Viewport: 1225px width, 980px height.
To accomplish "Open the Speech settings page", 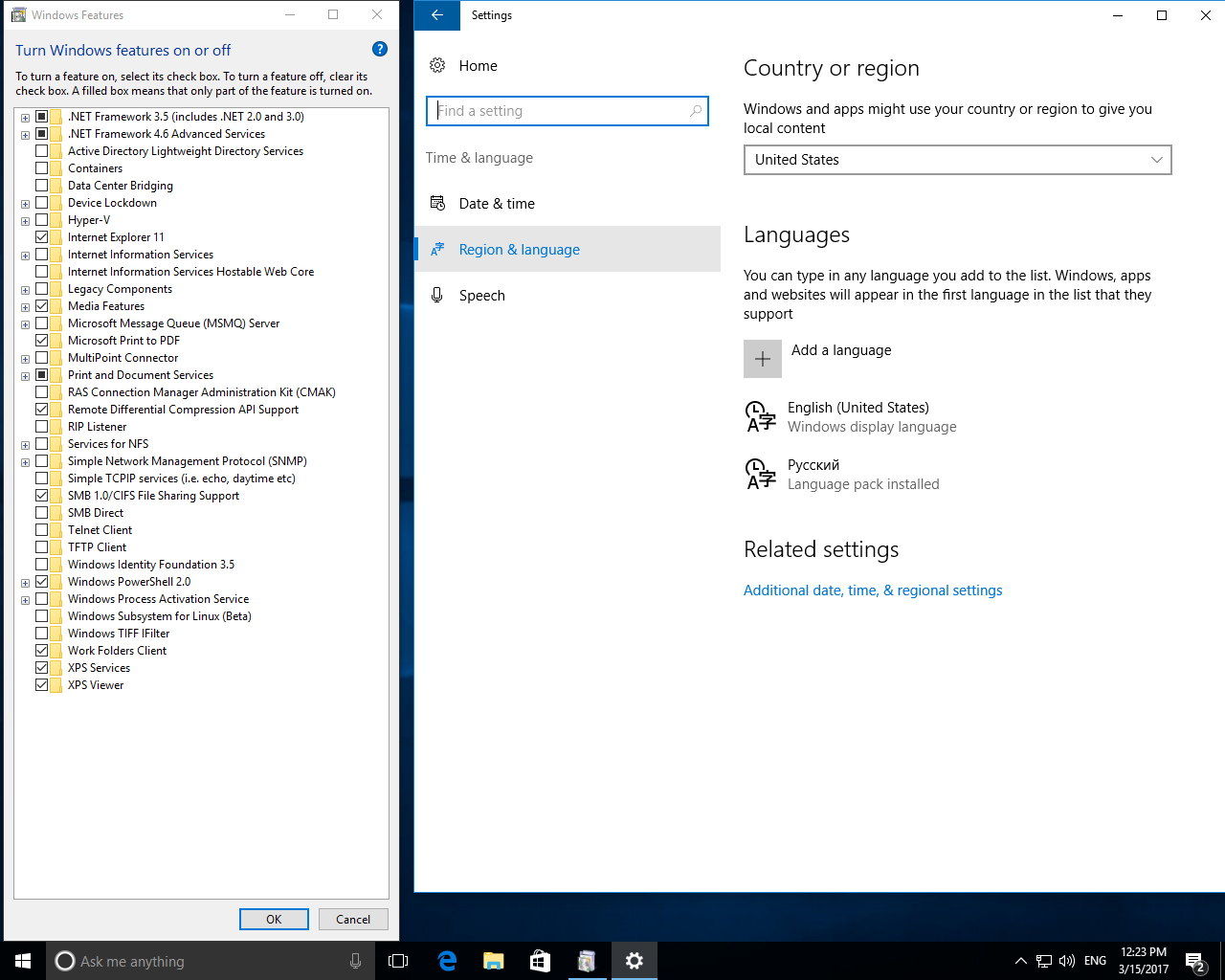I will click(568, 295).
